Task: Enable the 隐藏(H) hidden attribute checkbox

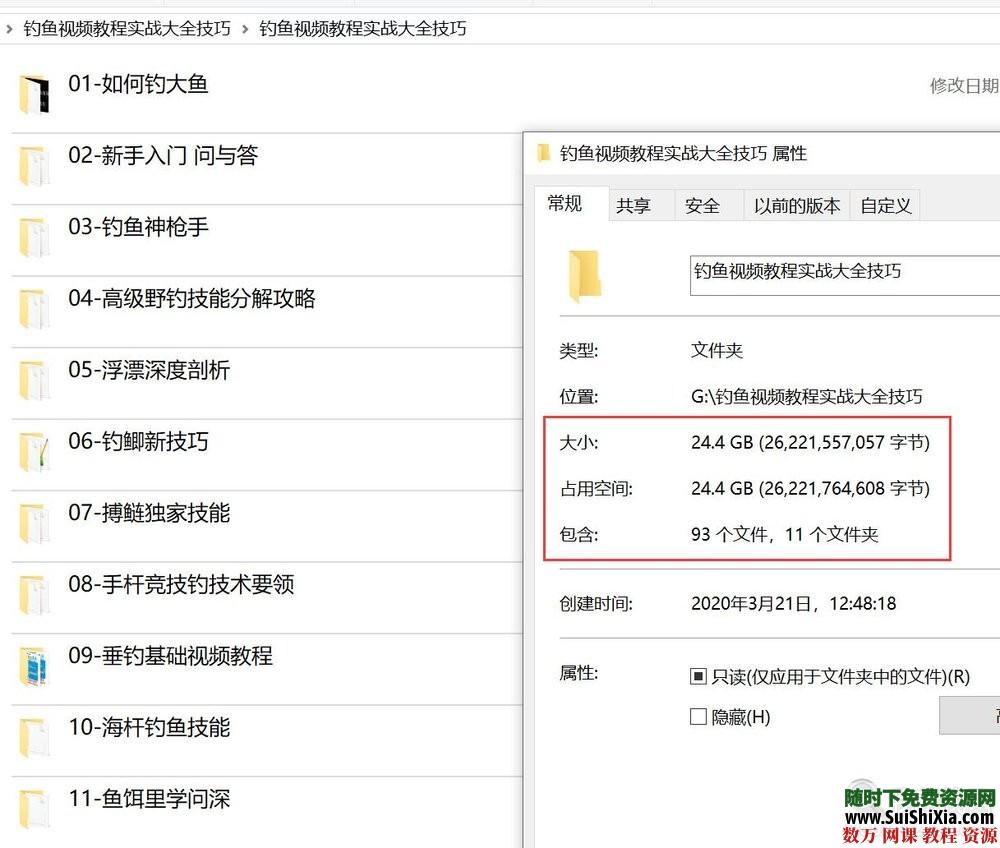Action: click(697, 717)
